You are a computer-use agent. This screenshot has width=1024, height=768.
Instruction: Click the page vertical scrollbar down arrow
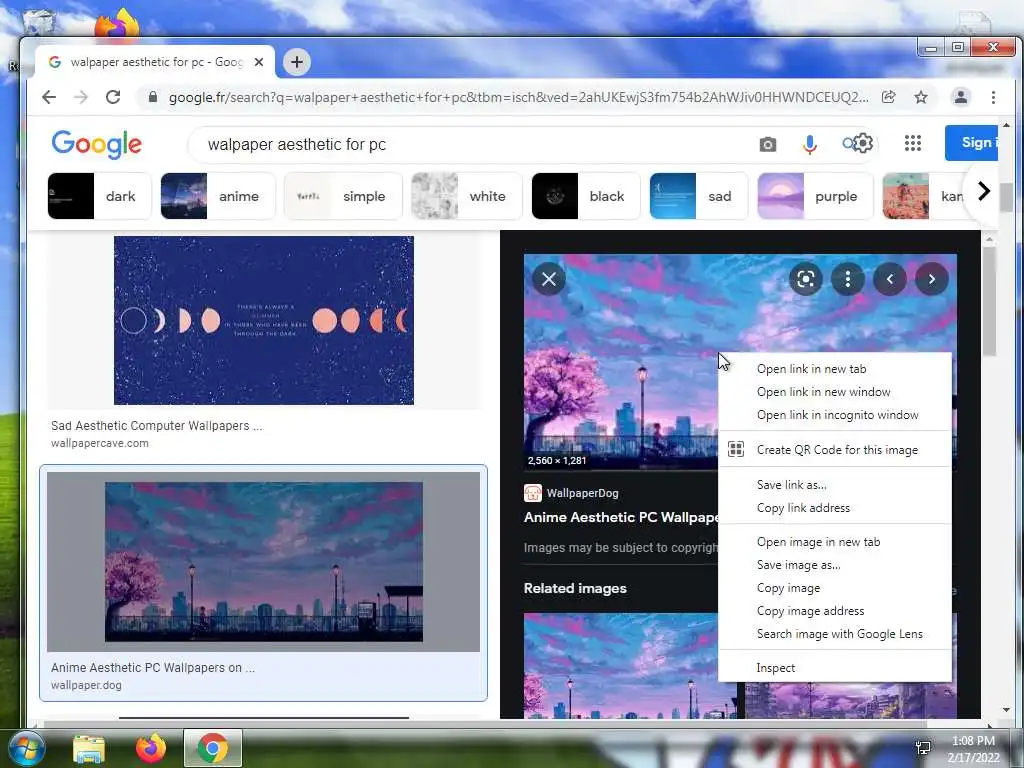pos(1006,710)
